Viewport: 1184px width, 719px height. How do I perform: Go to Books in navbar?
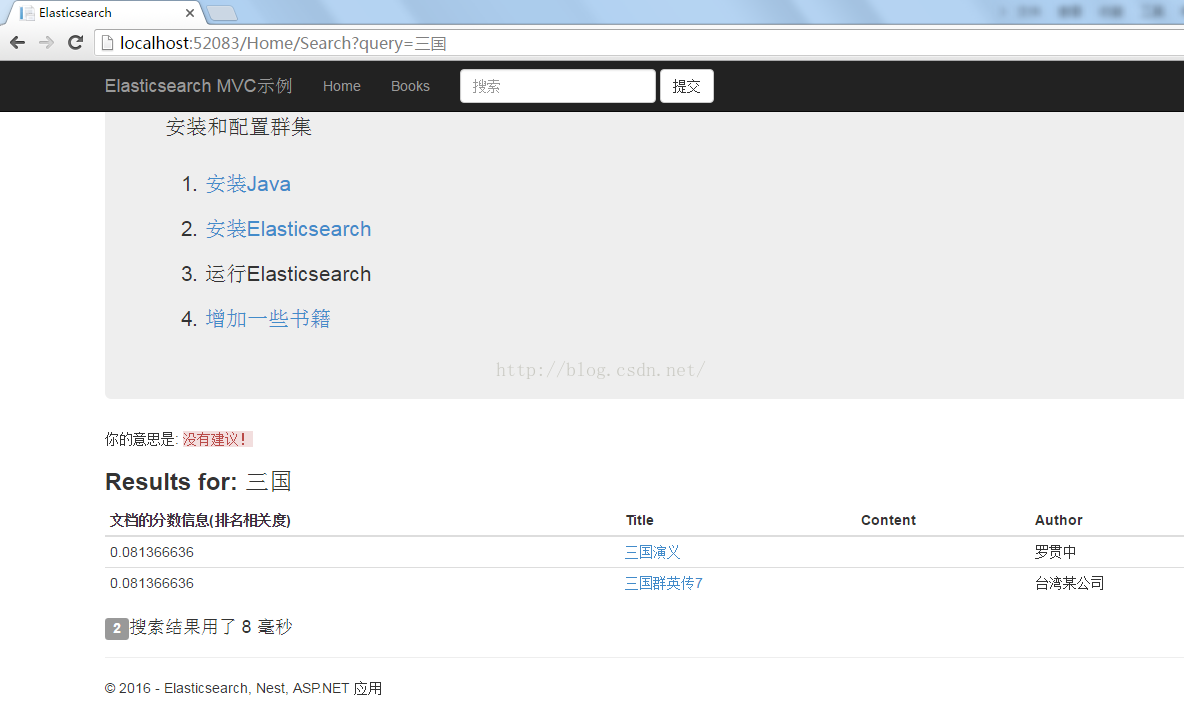410,86
